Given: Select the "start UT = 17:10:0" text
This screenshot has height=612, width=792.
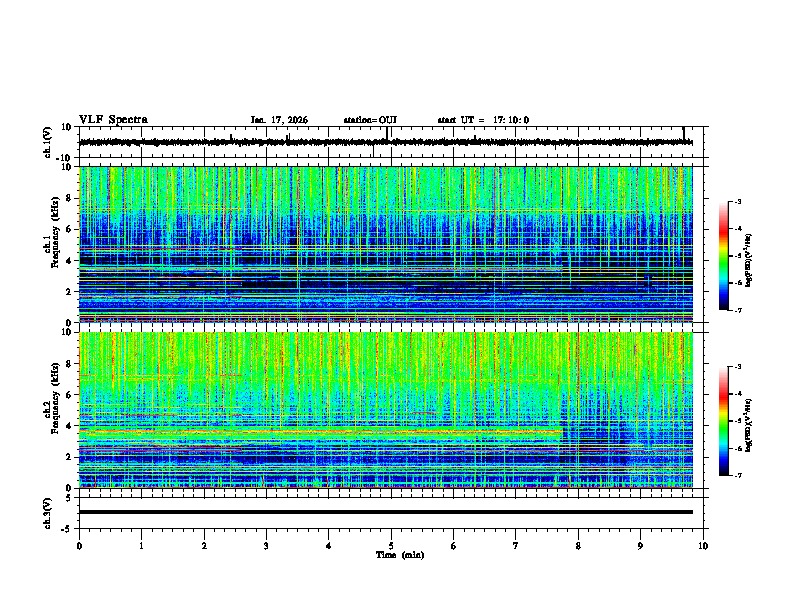Looking at the screenshot, I should 483,120.
